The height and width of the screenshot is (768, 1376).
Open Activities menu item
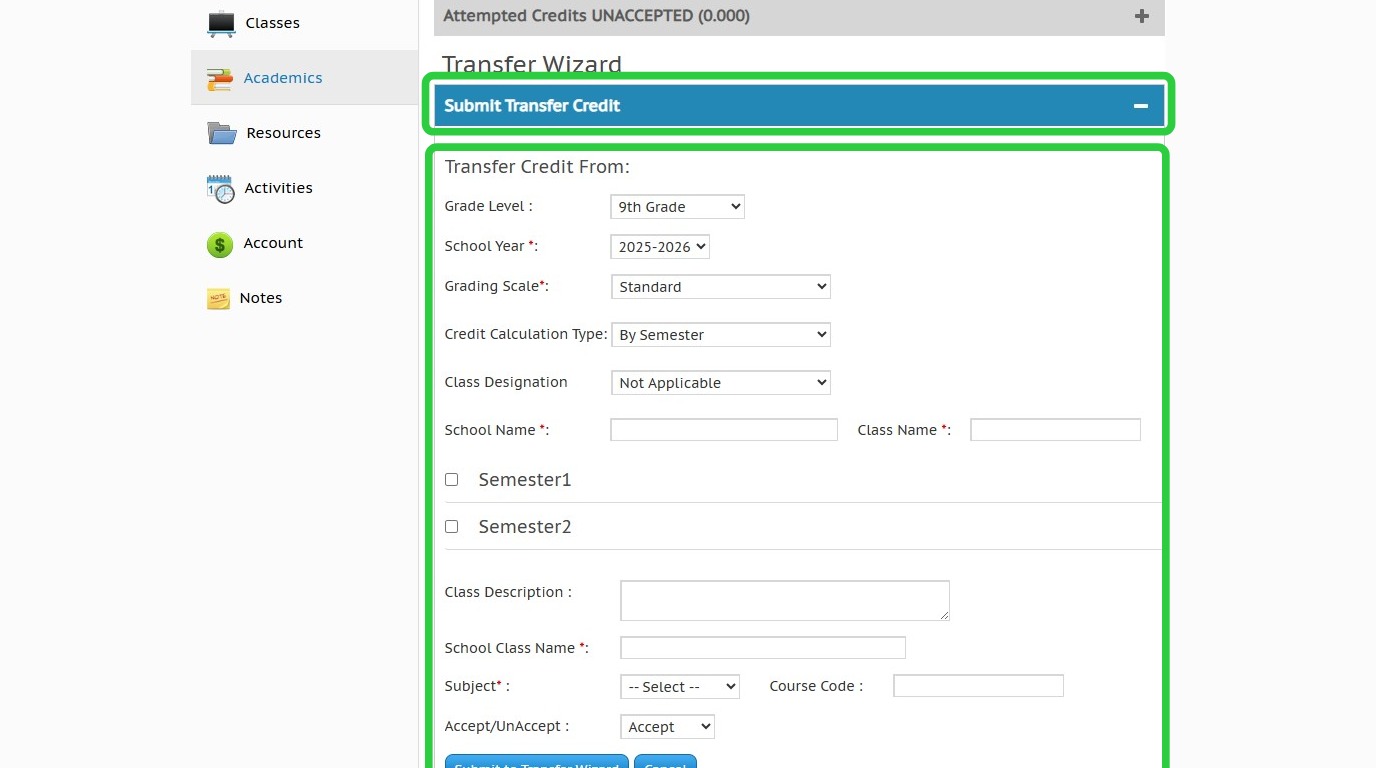pos(278,188)
